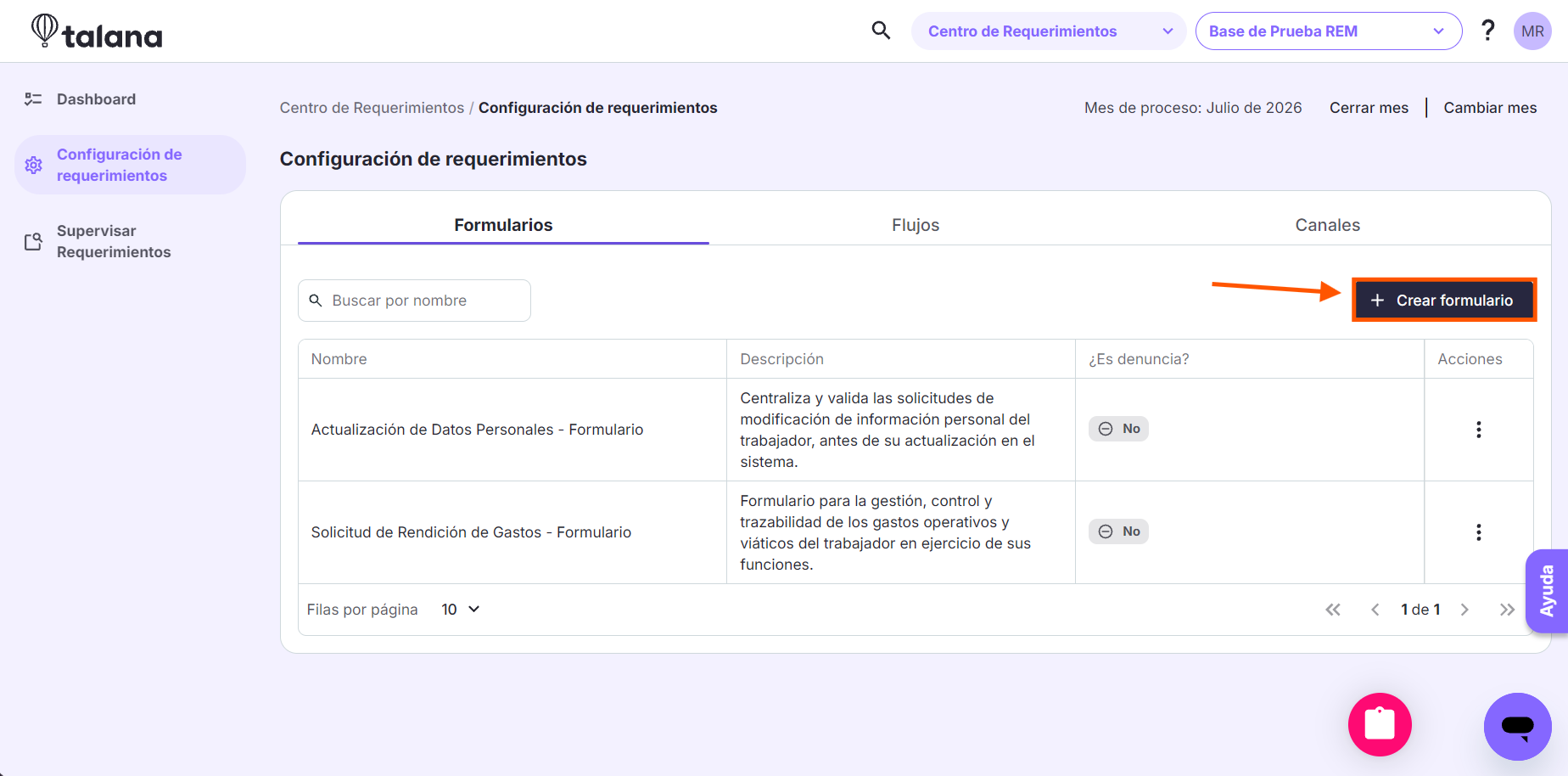Open the pink clipboard floating button
The image size is (1568, 776).
coord(1380,724)
